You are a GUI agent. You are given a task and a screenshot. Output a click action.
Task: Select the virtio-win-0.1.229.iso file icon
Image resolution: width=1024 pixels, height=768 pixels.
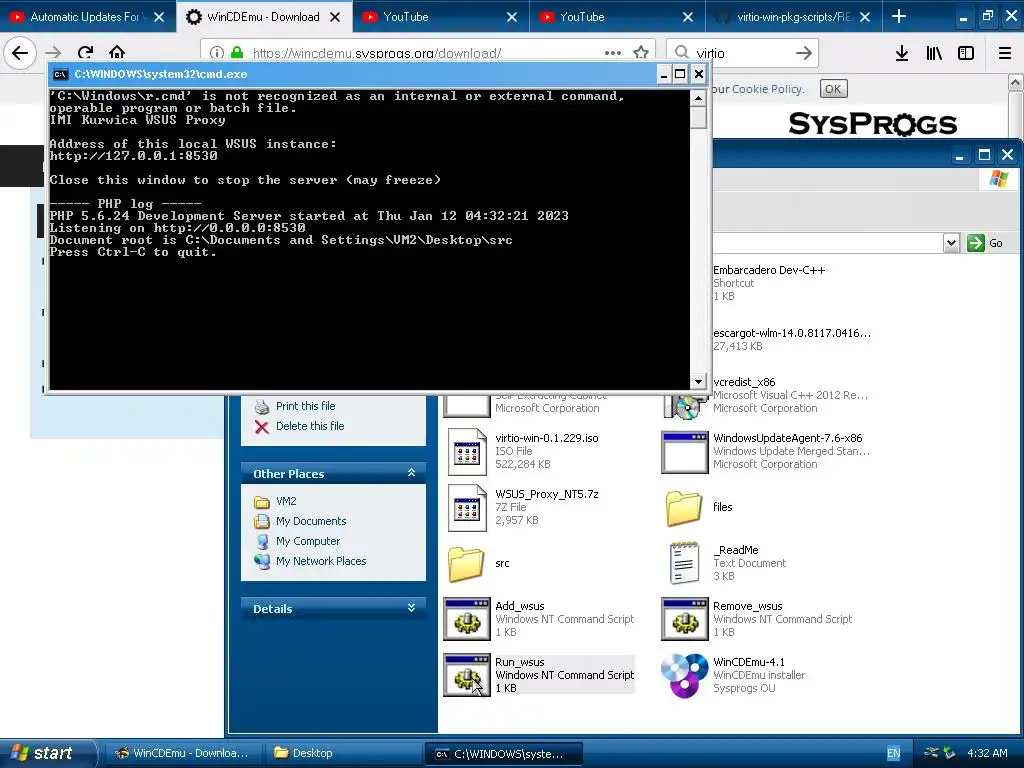click(468, 451)
